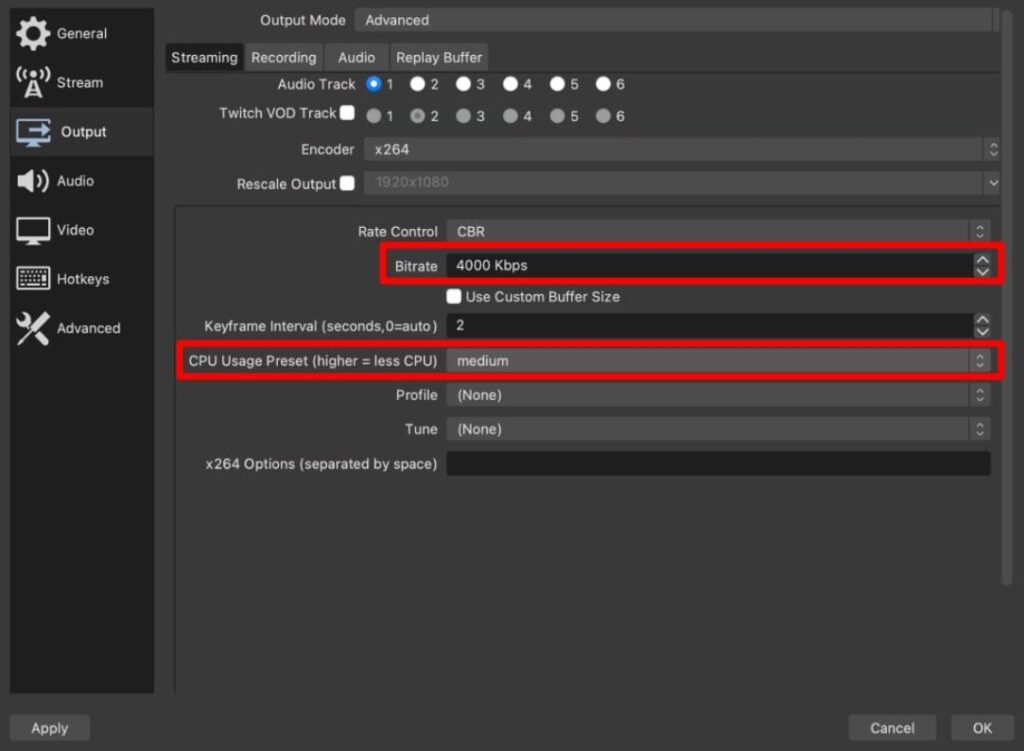The height and width of the screenshot is (751, 1024).
Task: Click the Apply button
Action: (49, 728)
